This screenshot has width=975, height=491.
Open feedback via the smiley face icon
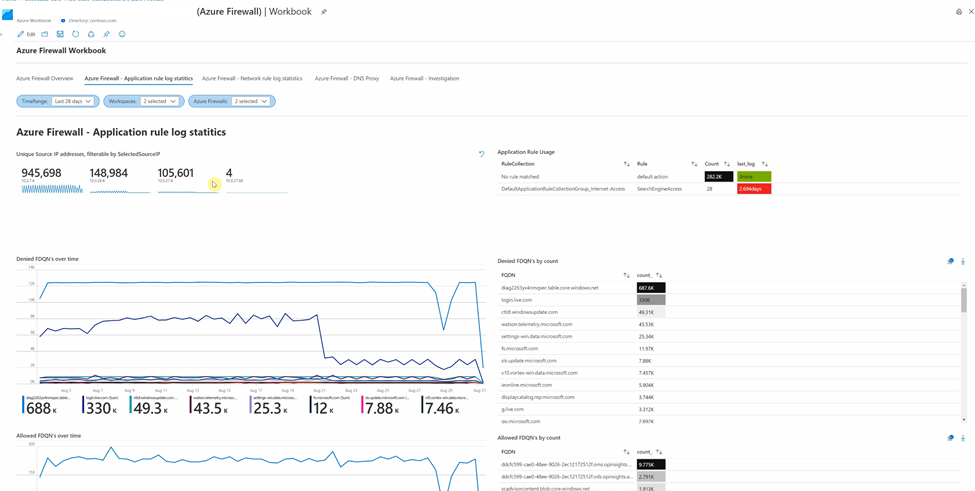coord(122,34)
